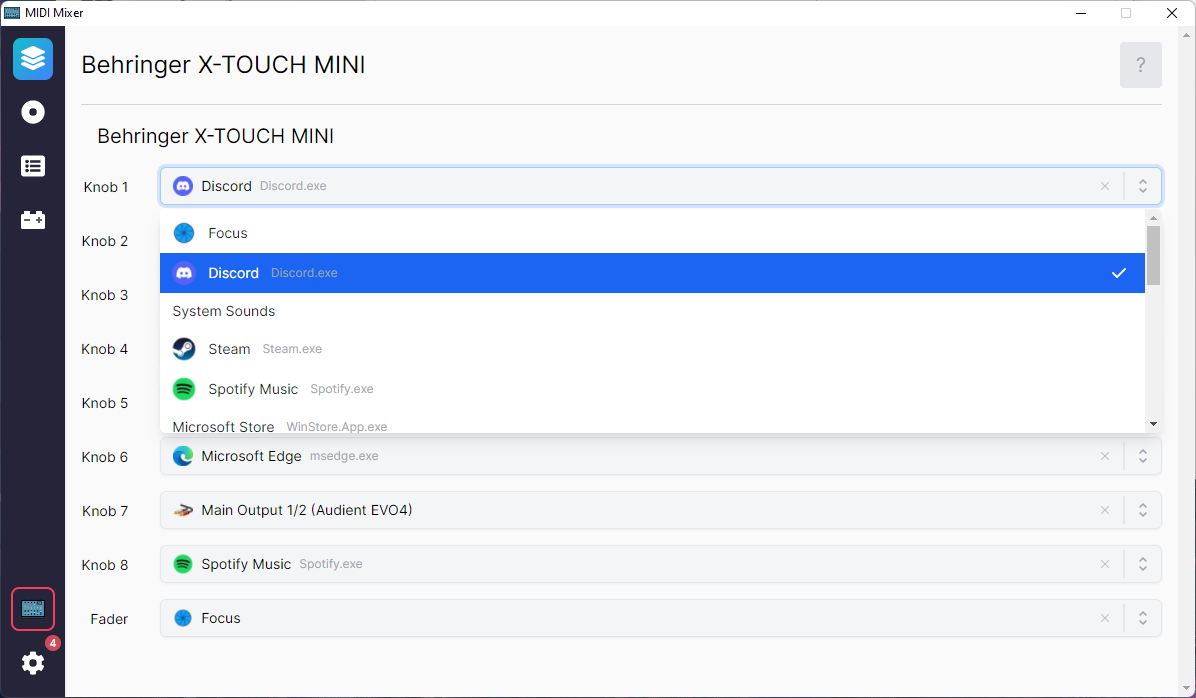Click Spotify icon in Knob 8 row
The height and width of the screenshot is (698, 1196).
coord(183,565)
